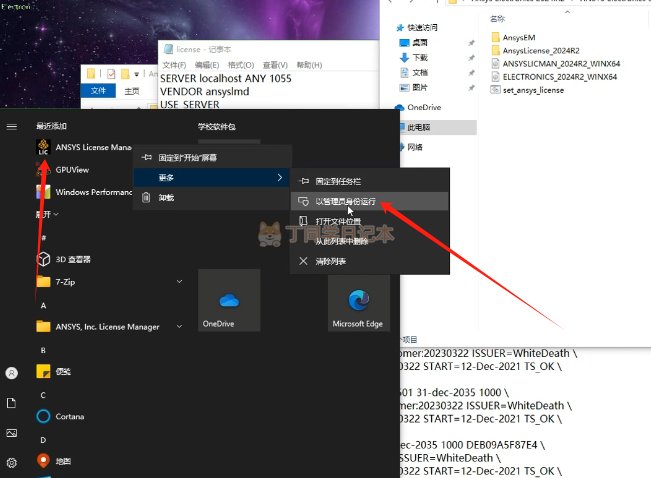Toggle the Start menu hamburger button
This screenshot has width=651, height=478.
pyautogui.click(x=12, y=126)
